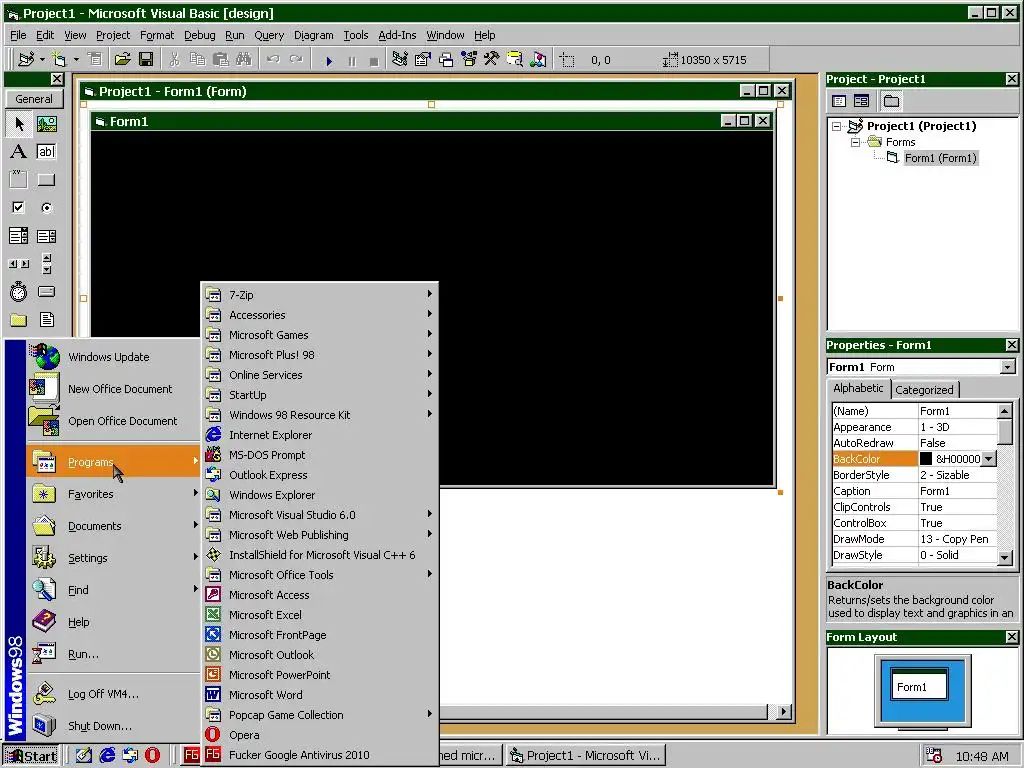The image size is (1024, 768).
Task: Select the DirListBox folder tool in toolbox
Action: point(19,319)
